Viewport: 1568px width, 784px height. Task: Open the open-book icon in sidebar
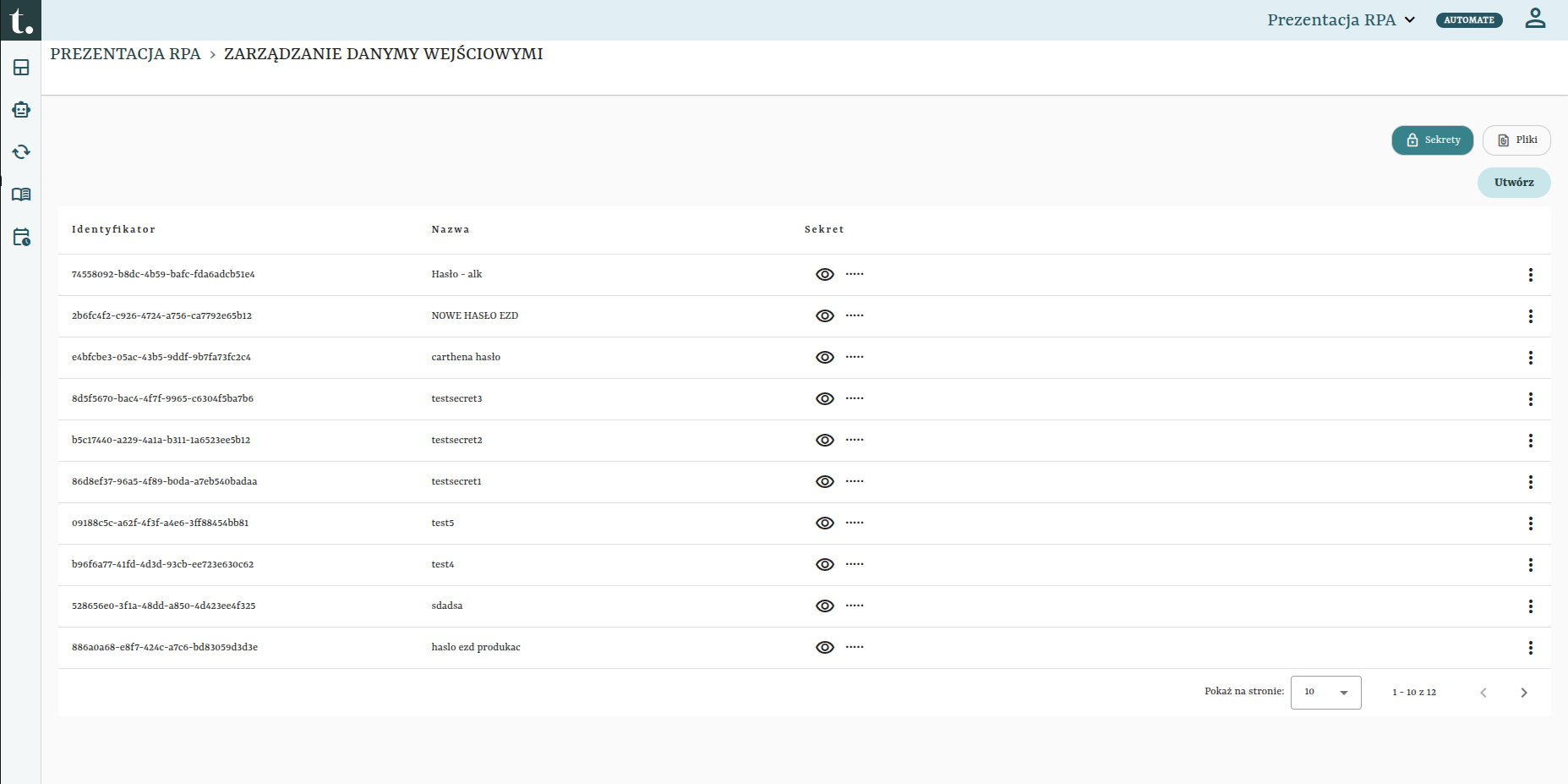coord(21,195)
